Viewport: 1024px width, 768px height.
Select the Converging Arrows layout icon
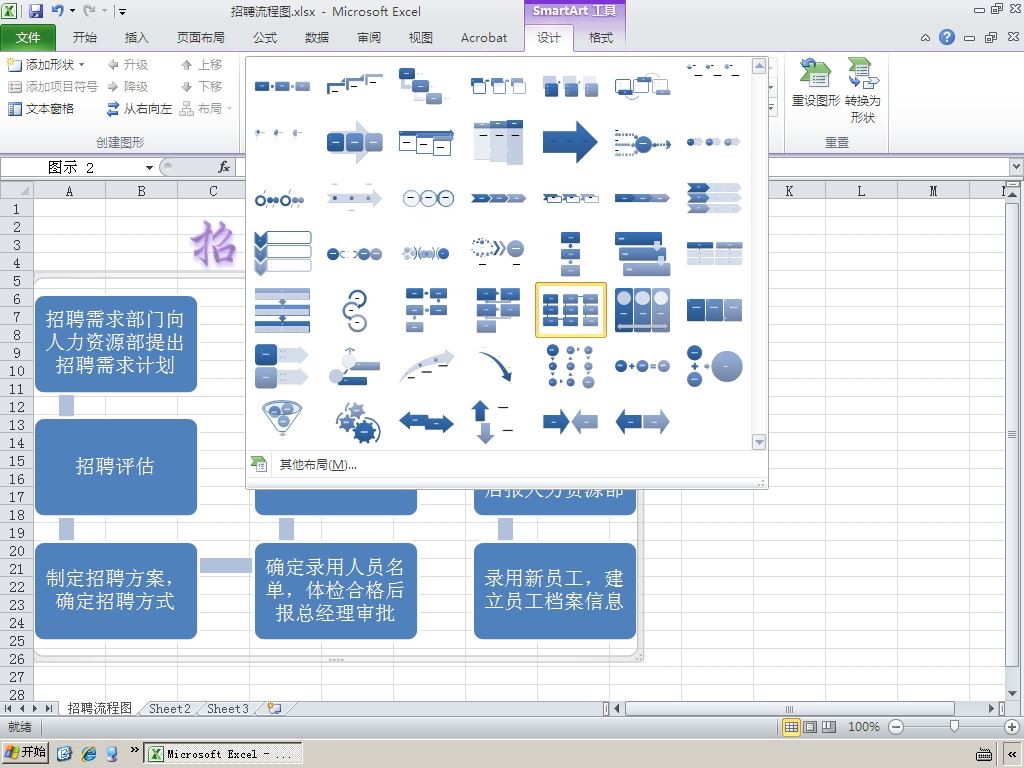pos(570,421)
